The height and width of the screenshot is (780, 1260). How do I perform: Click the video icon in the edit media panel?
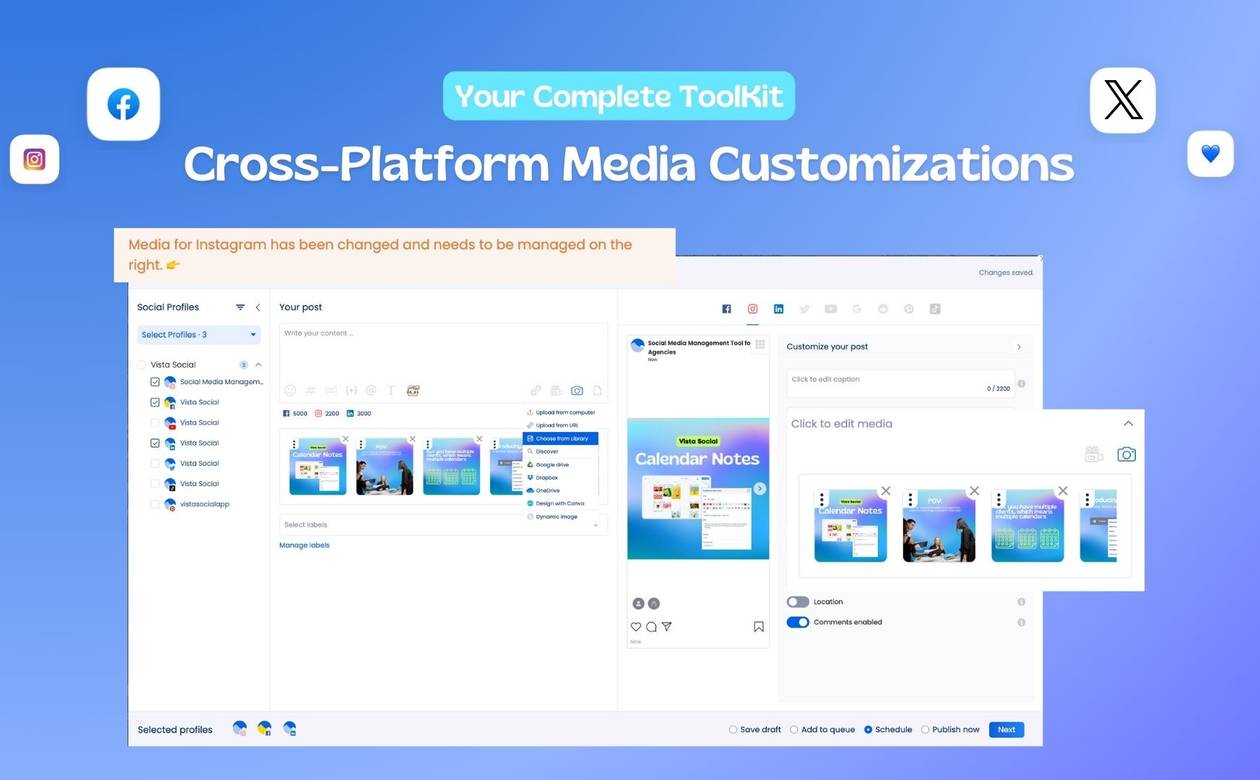pyautogui.click(x=1094, y=454)
